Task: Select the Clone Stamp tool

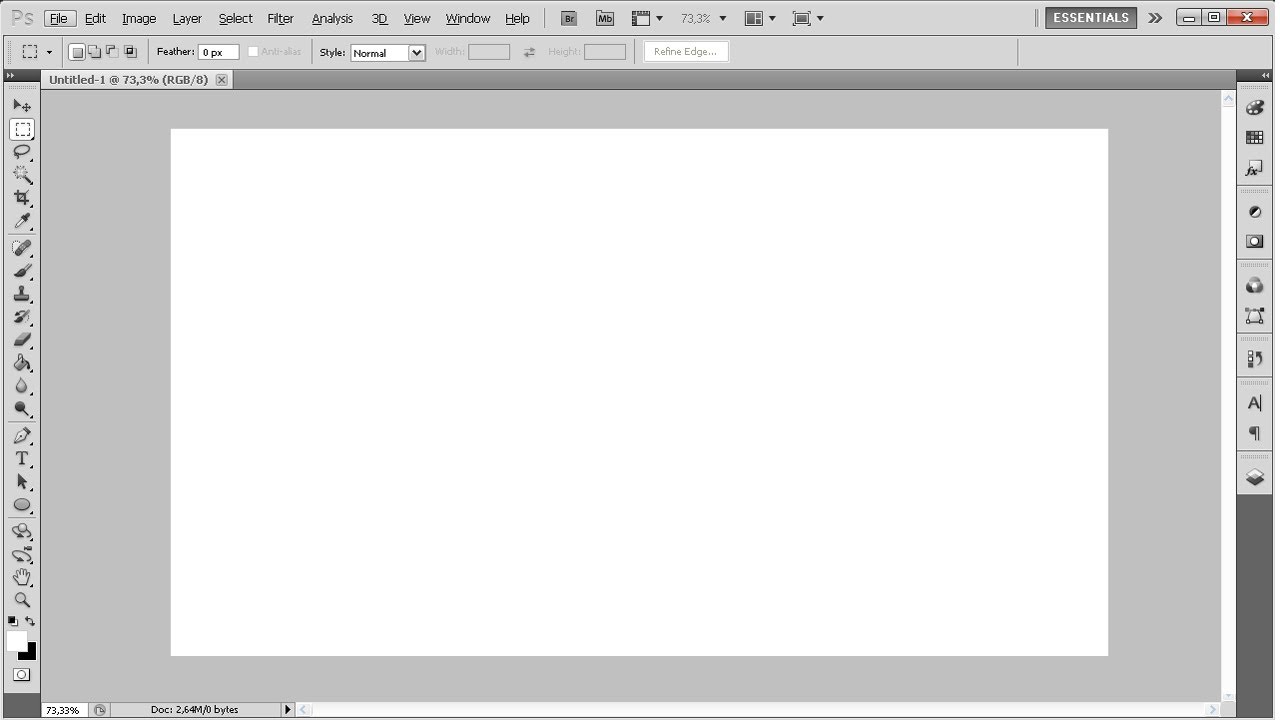Action: pyautogui.click(x=22, y=294)
